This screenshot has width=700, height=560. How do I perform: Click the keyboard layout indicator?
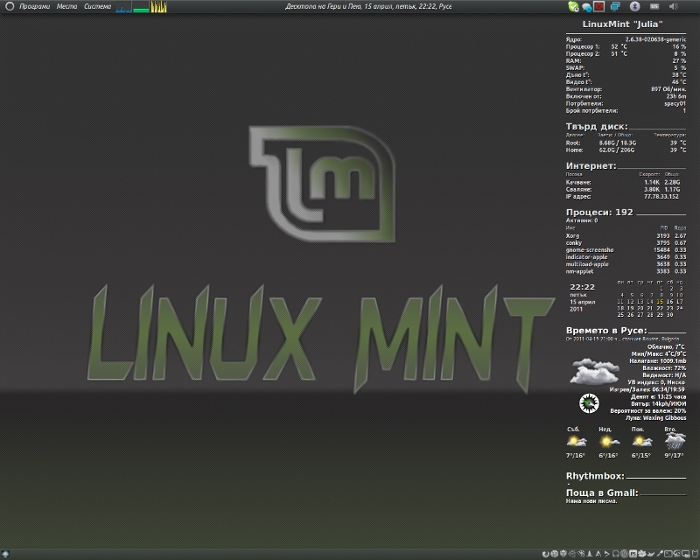point(654,6)
